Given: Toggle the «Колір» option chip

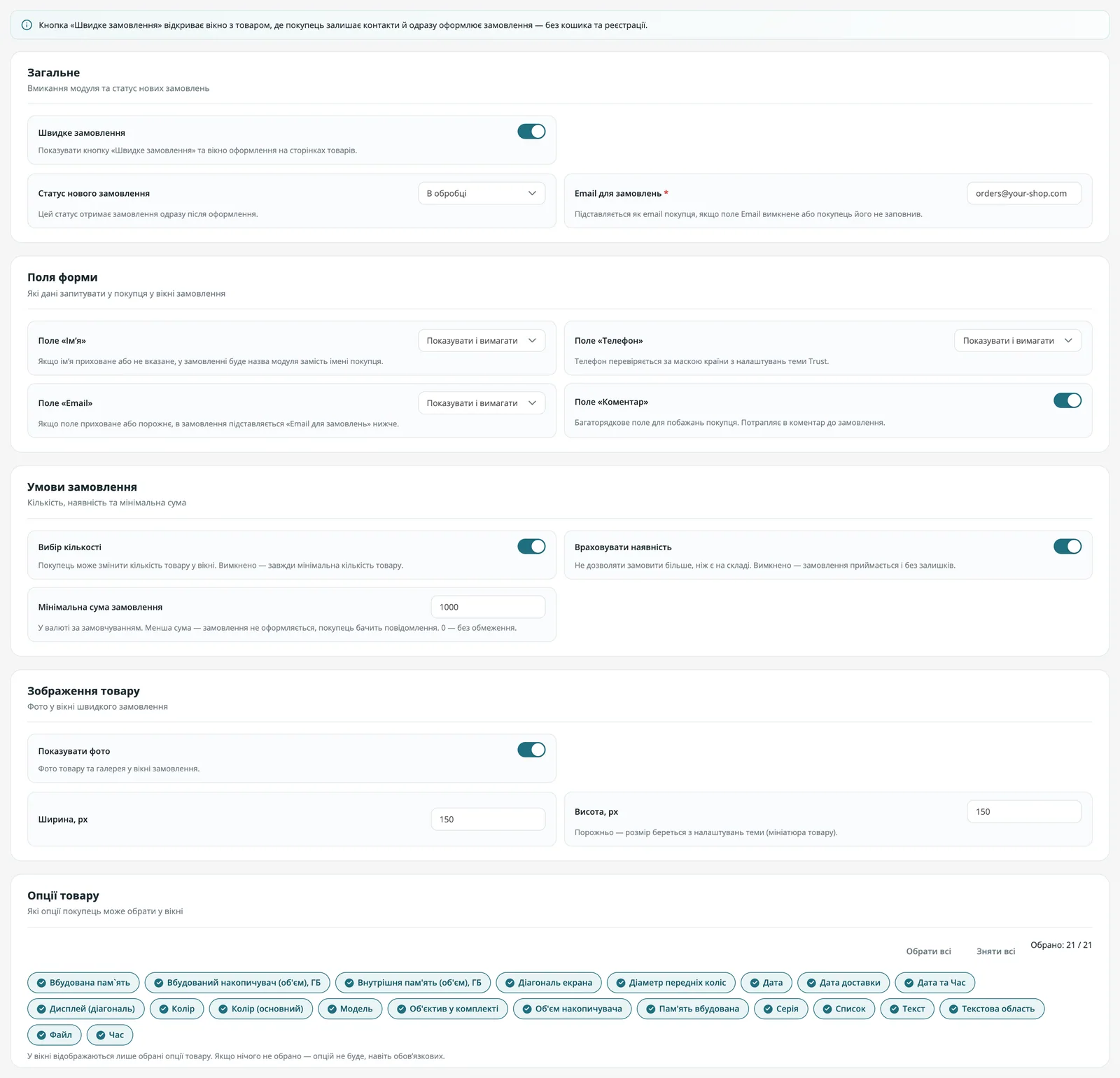Looking at the screenshot, I should [x=177, y=1009].
